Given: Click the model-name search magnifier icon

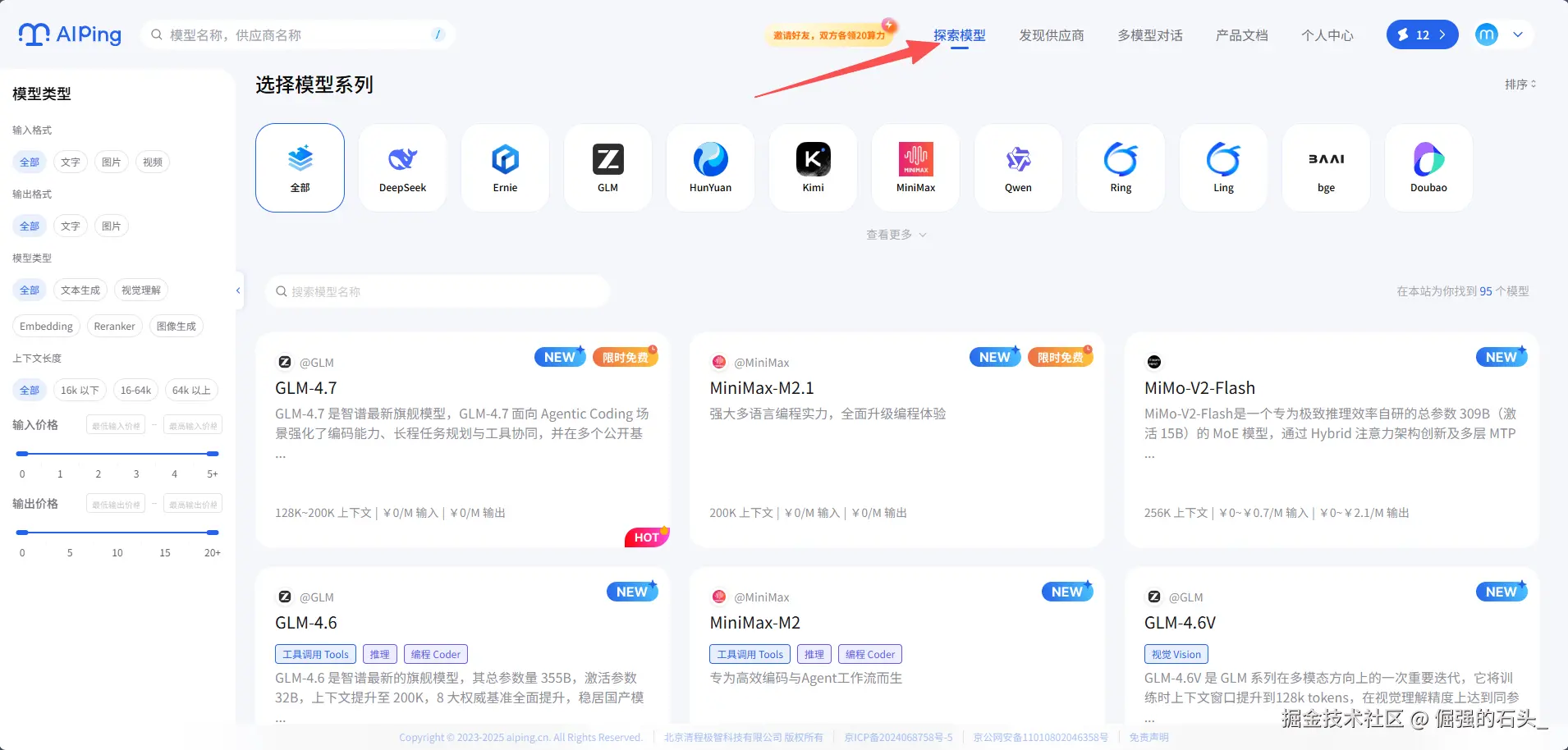Looking at the screenshot, I should click(x=282, y=291).
